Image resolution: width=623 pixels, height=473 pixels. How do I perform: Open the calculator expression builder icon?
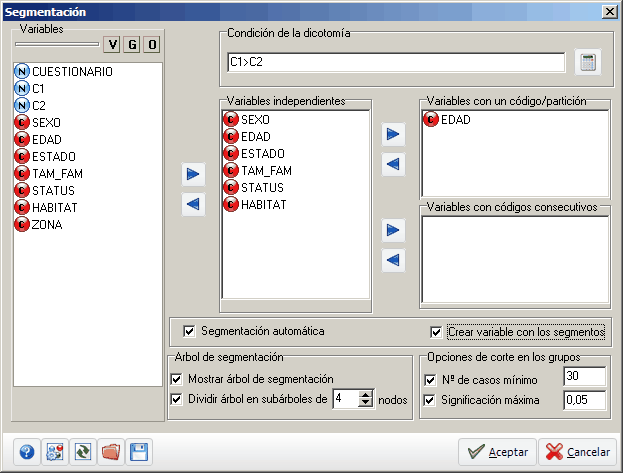(x=588, y=62)
